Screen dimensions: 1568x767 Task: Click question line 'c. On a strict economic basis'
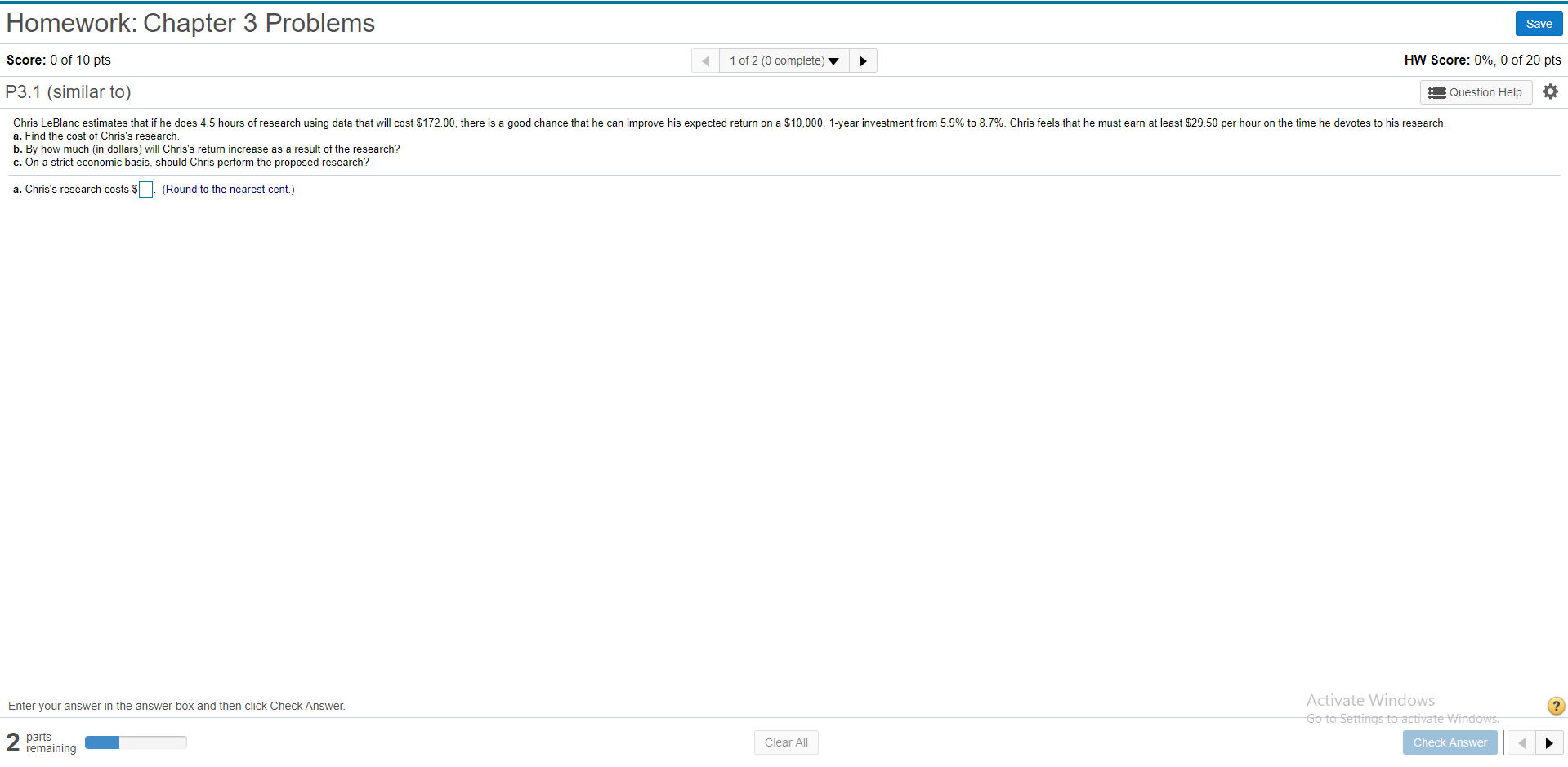[191, 163]
